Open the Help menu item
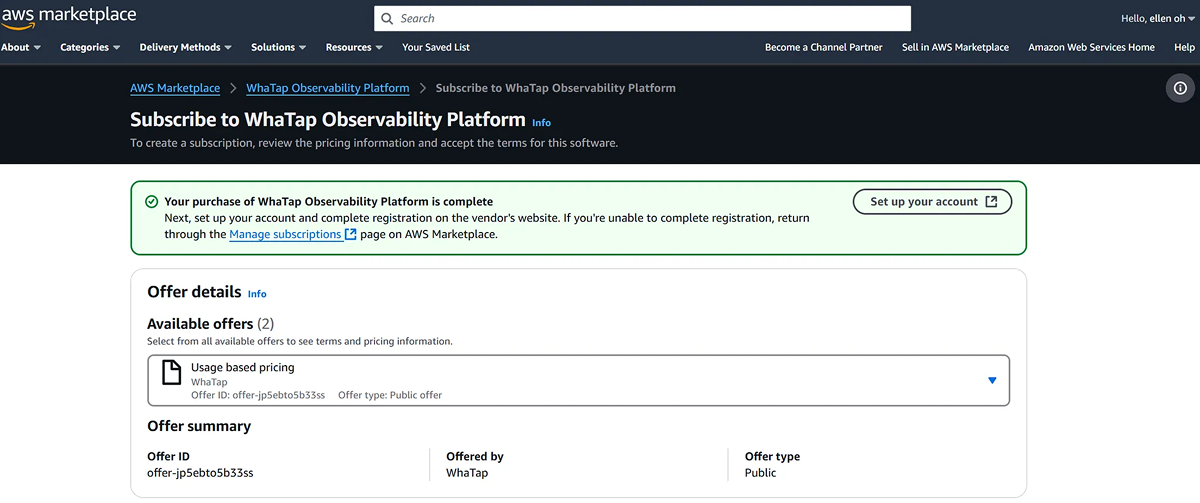Viewport: 1200px width, 503px height. point(1185,47)
